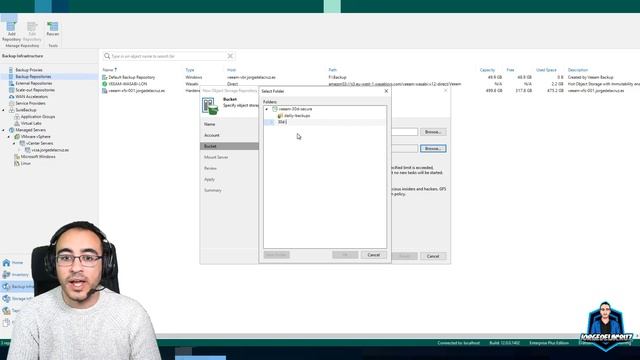Click the Microsoft Windows node icon
640x360 pixels.
coord(17,157)
